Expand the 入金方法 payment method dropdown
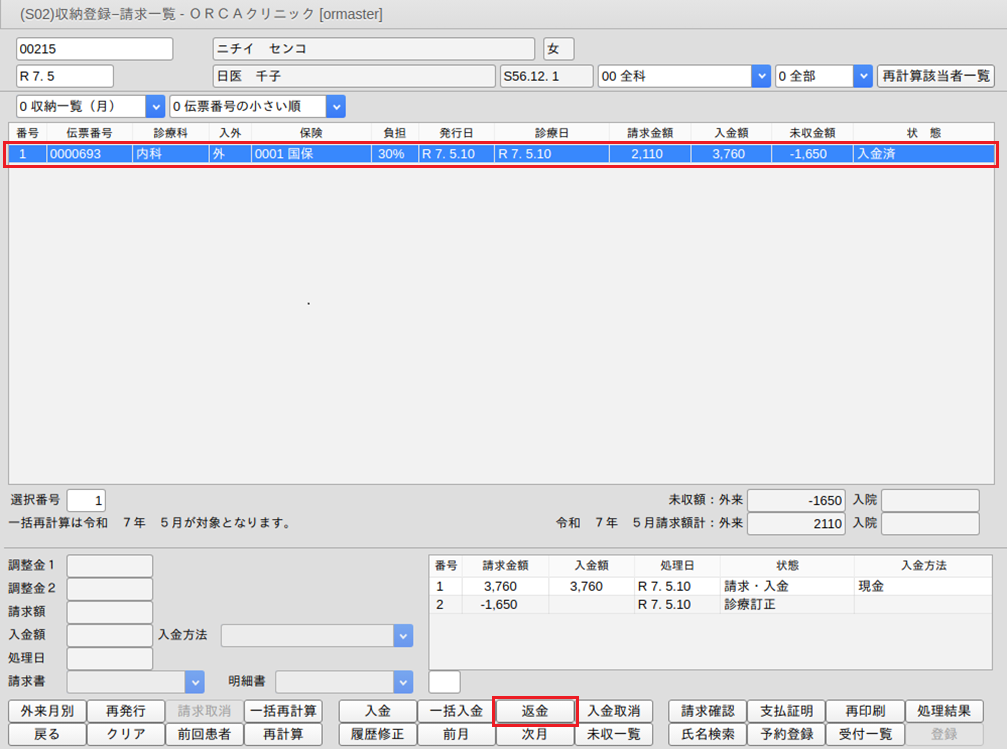1007x749 pixels. pyautogui.click(x=402, y=635)
